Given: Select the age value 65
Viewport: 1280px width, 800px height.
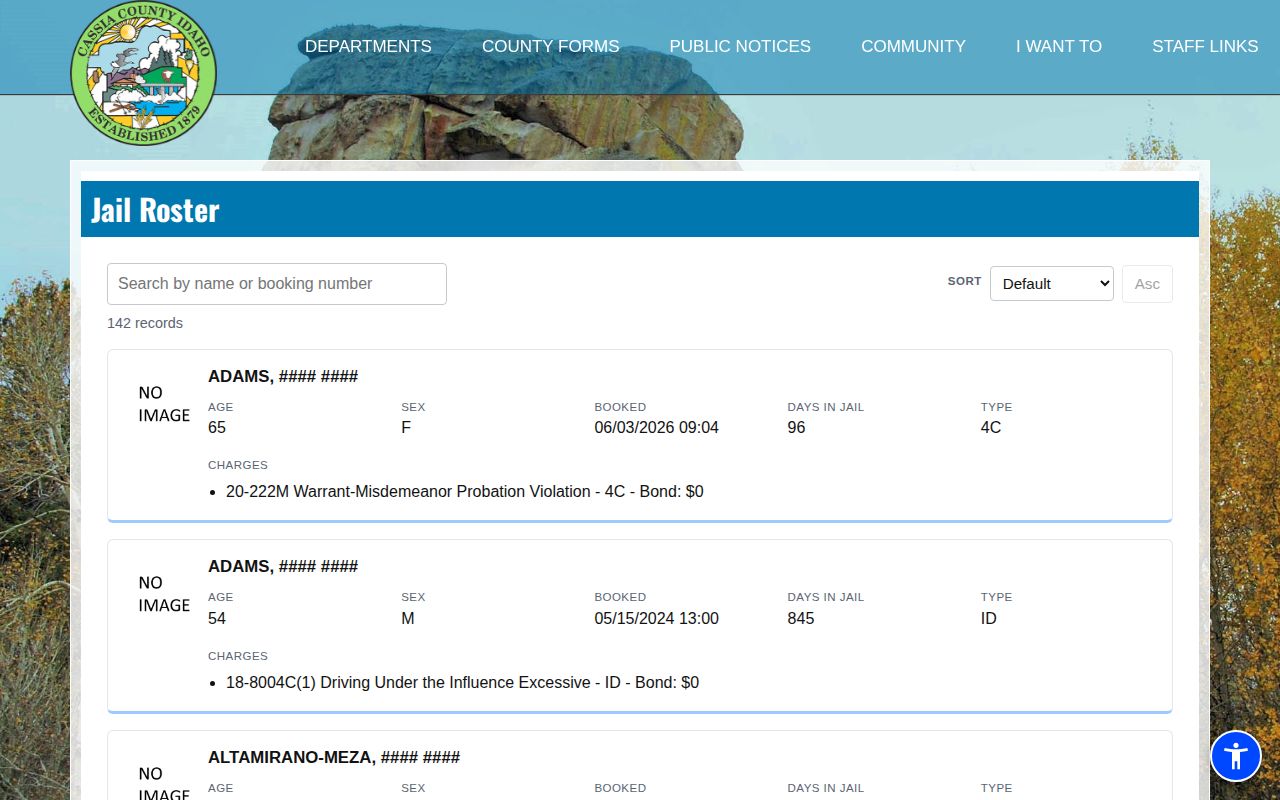Looking at the screenshot, I should [x=217, y=428].
